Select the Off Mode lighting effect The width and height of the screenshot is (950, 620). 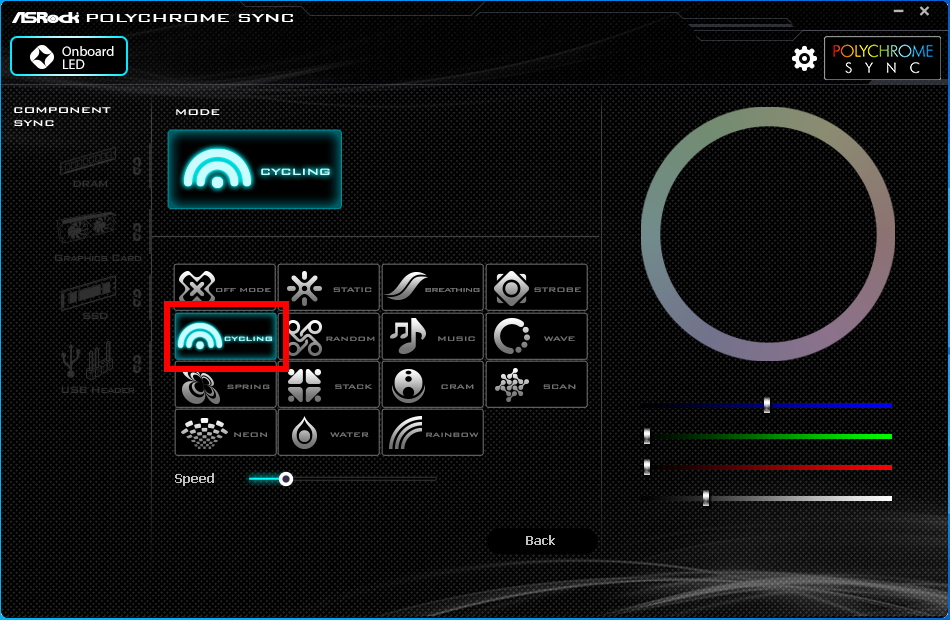225,287
